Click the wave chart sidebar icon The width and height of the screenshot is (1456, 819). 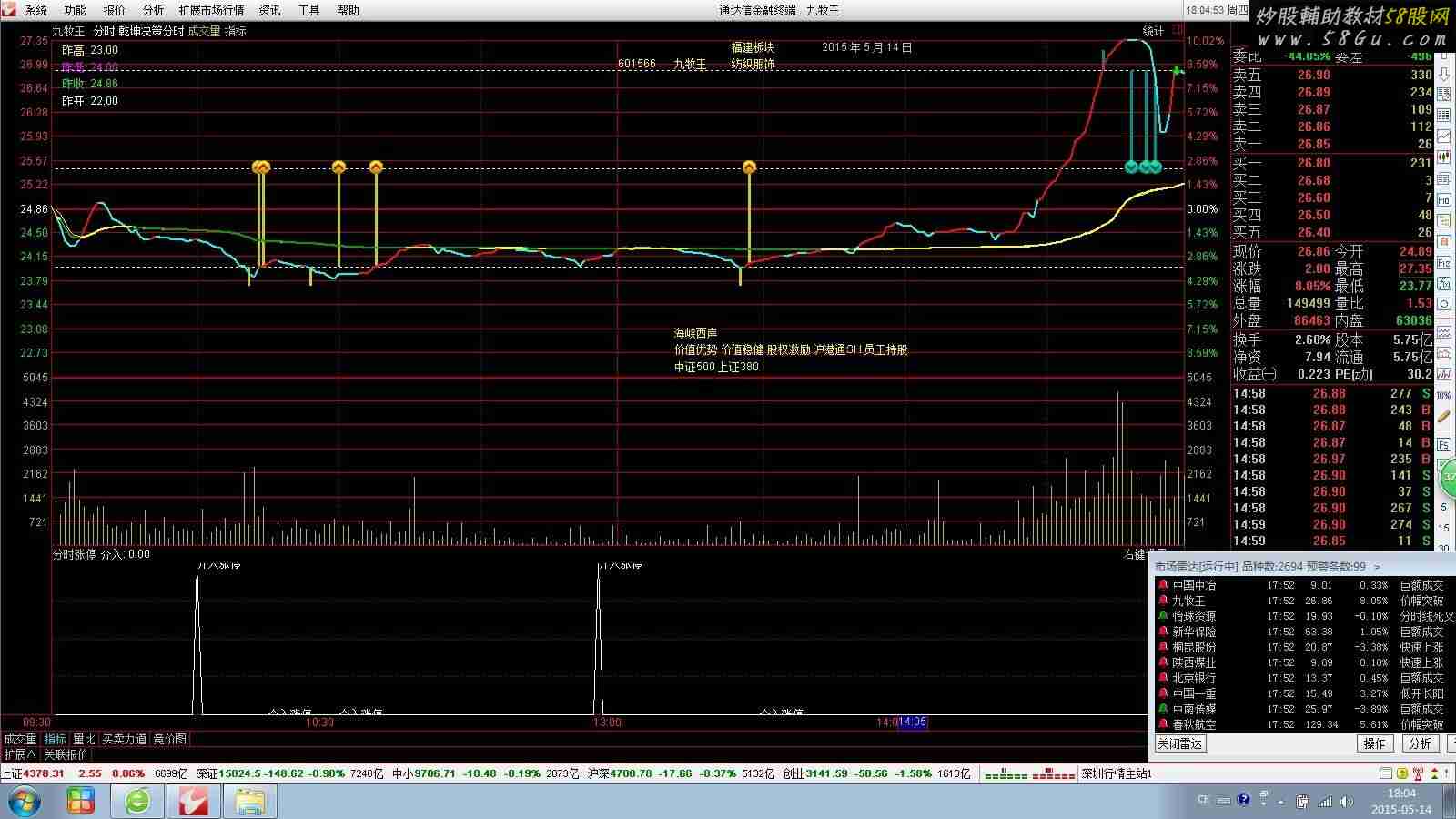1443,332
